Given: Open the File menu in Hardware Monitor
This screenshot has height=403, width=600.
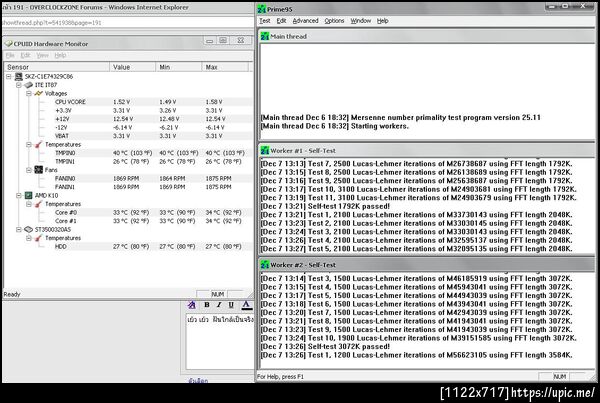Looking at the screenshot, I should point(10,55).
